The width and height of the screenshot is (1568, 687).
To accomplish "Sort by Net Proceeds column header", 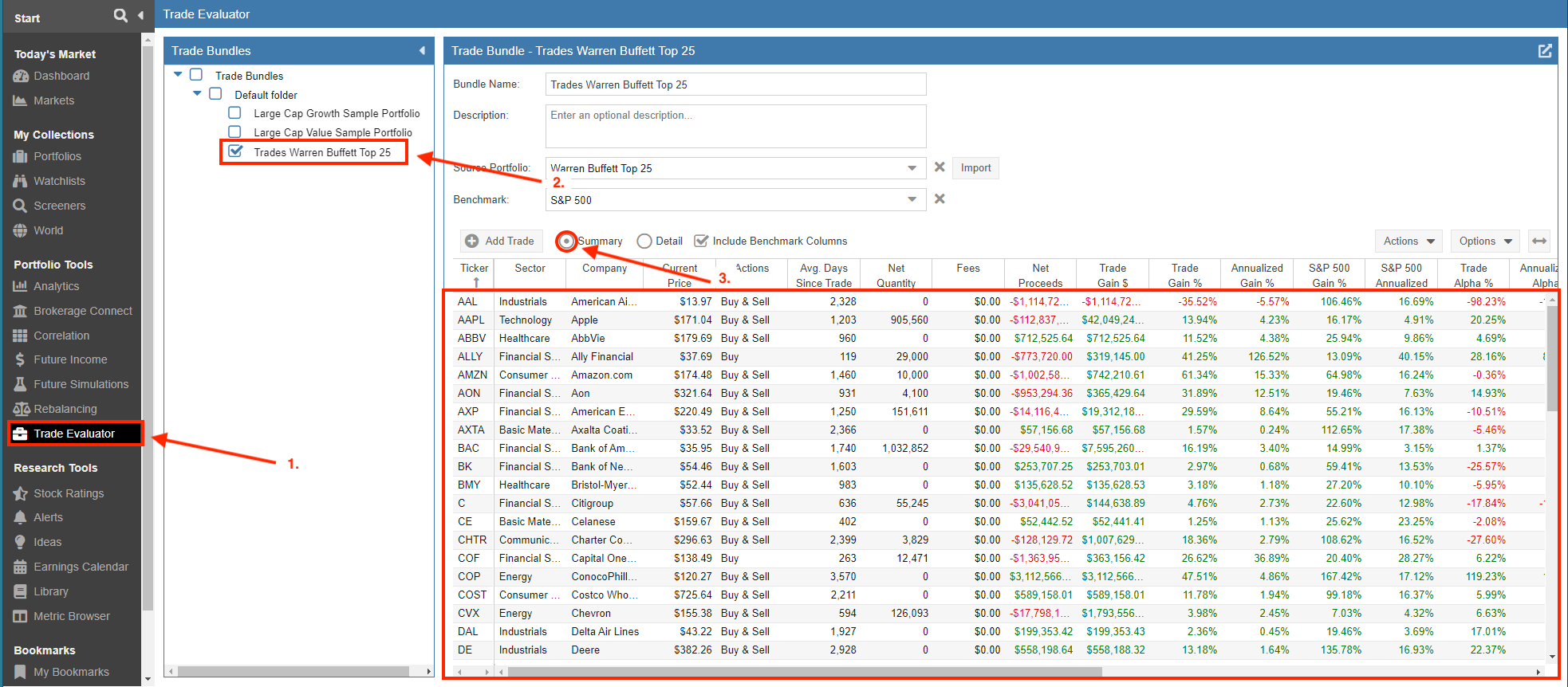I will point(1040,274).
